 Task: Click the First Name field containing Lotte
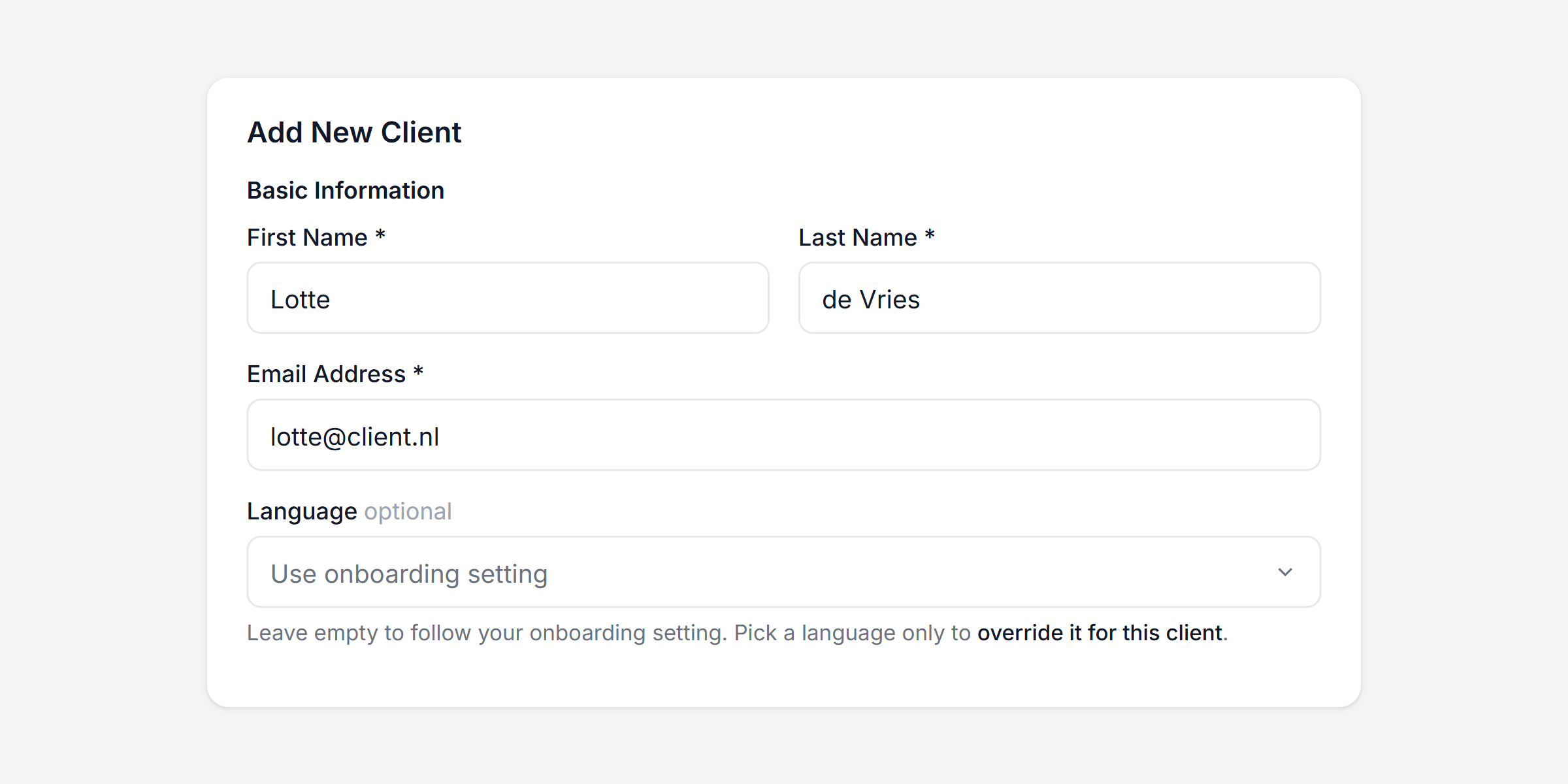point(508,298)
